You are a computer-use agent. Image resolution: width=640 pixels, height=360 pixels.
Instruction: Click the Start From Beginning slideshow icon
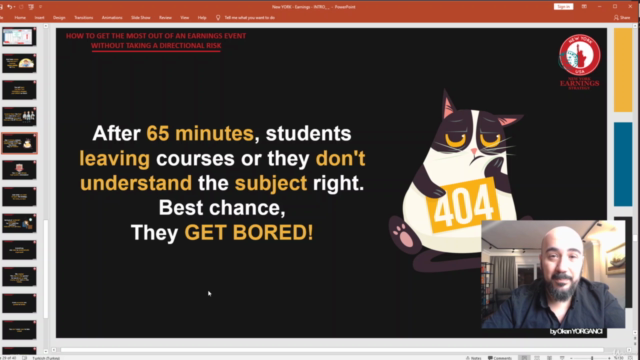pyautogui.click(x=31, y=7)
